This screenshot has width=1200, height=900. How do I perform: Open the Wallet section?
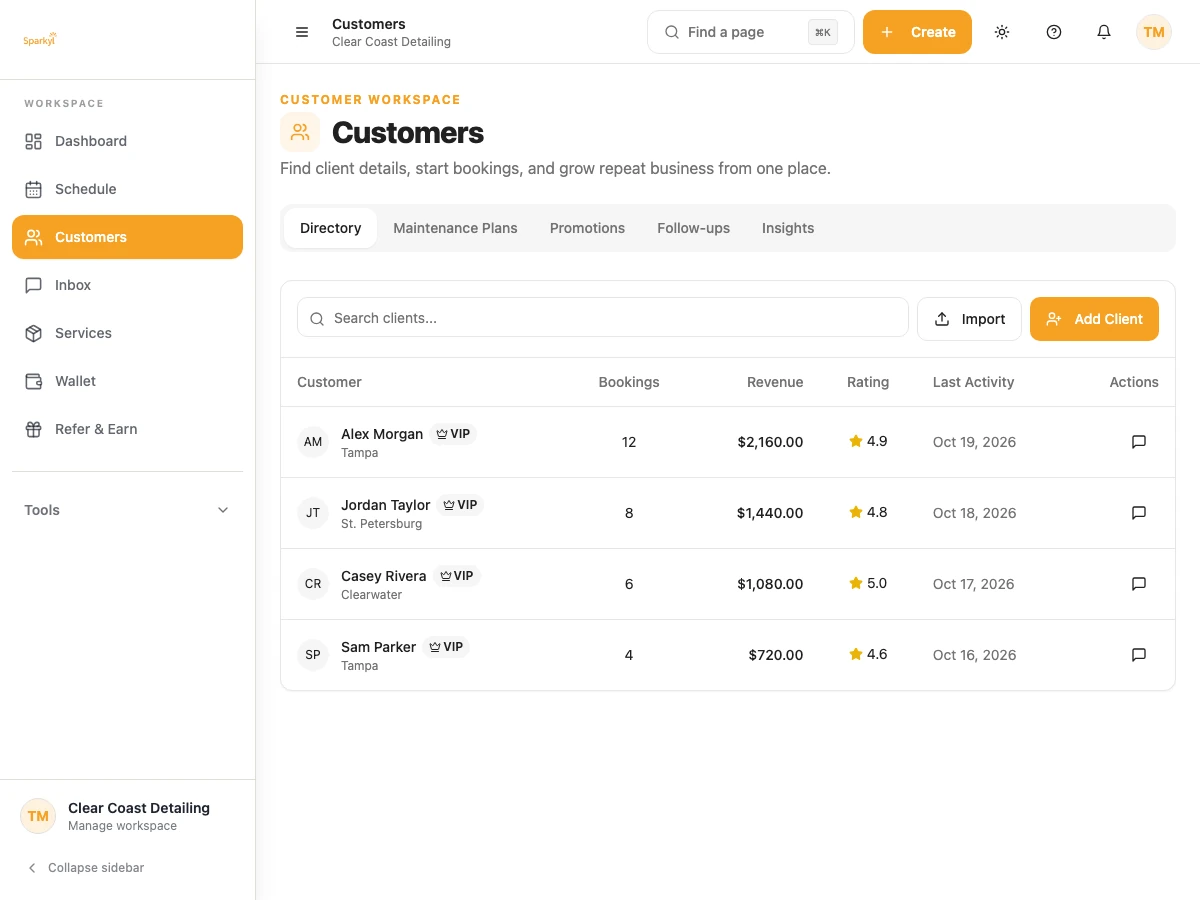point(127,381)
